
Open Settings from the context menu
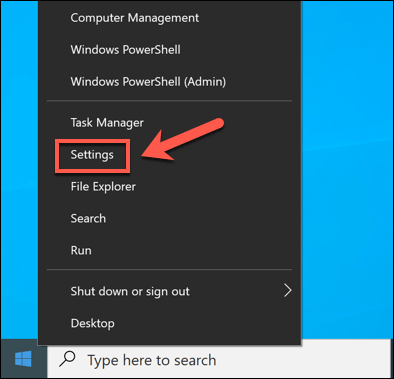pos(169,155)
